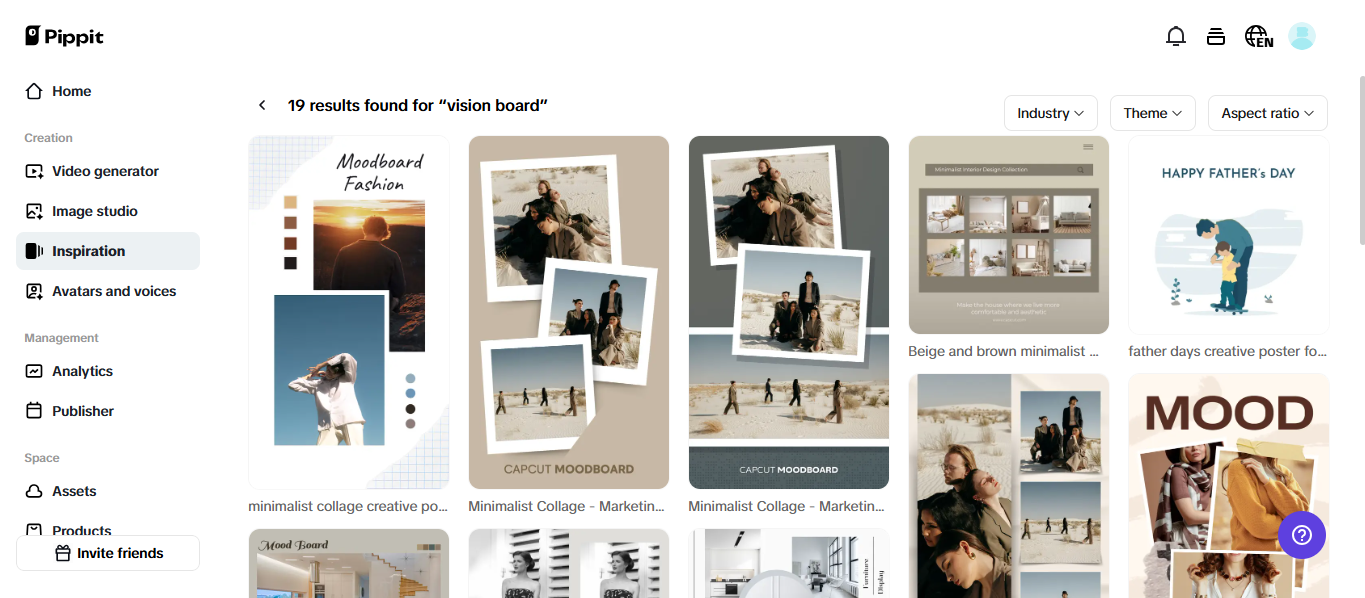Viewport: 1365px width, 598px height.
Task: Open the user profile avatar
Action: (x=1301, y=37)
